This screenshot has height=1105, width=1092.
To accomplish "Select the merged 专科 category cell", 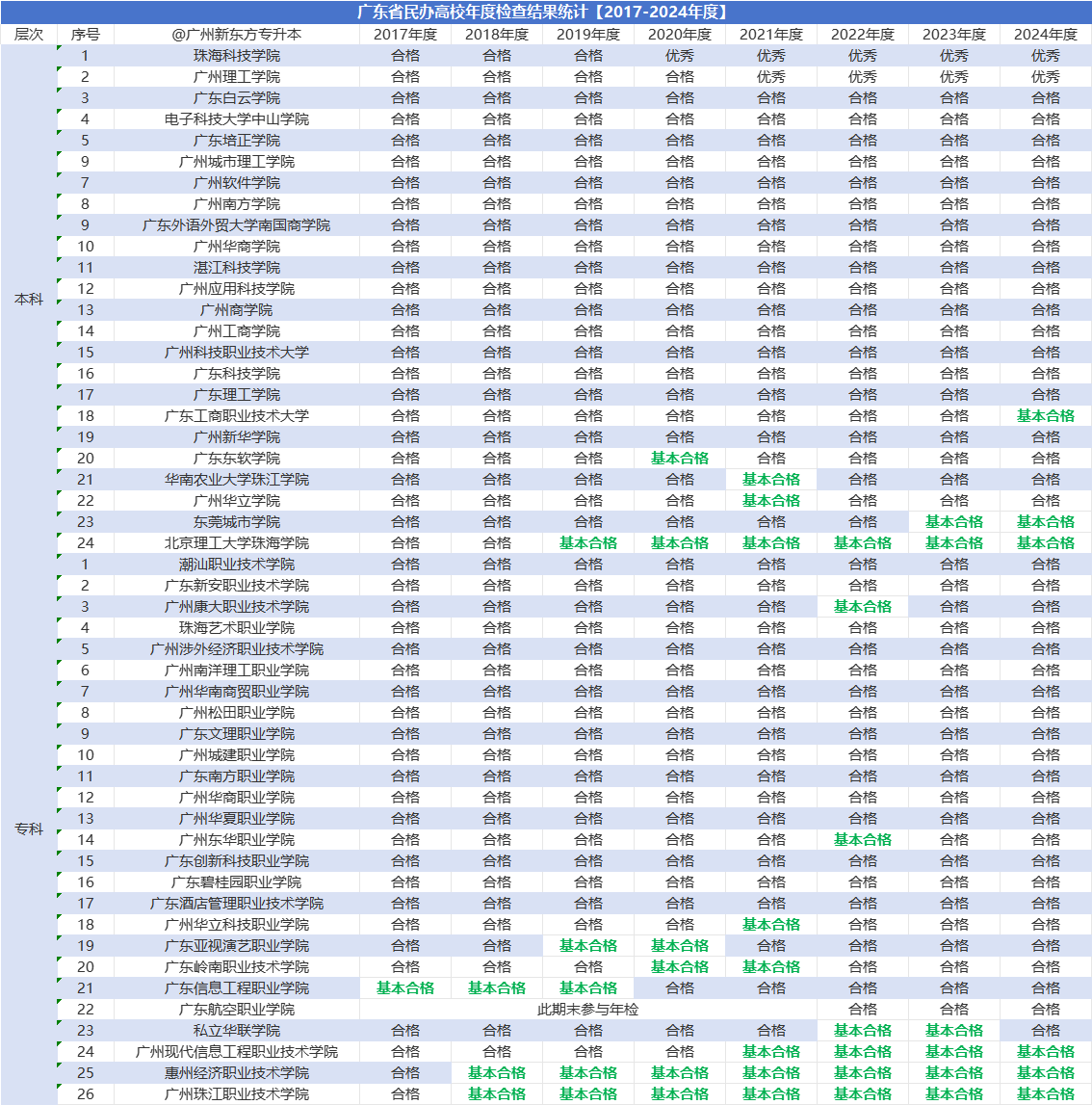I will tap(29, 829).
